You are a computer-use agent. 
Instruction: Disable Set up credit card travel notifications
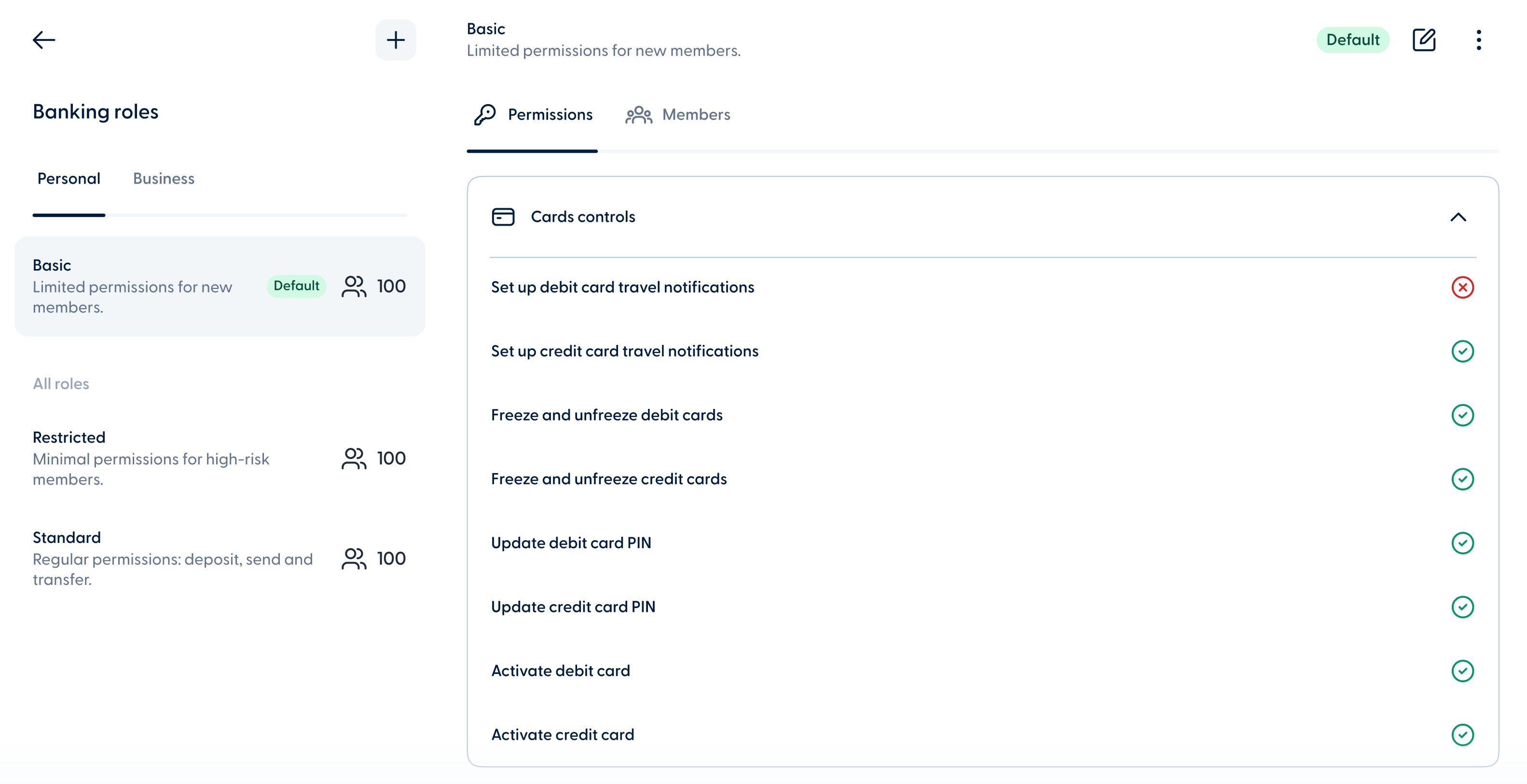[x=1463, y=351]
